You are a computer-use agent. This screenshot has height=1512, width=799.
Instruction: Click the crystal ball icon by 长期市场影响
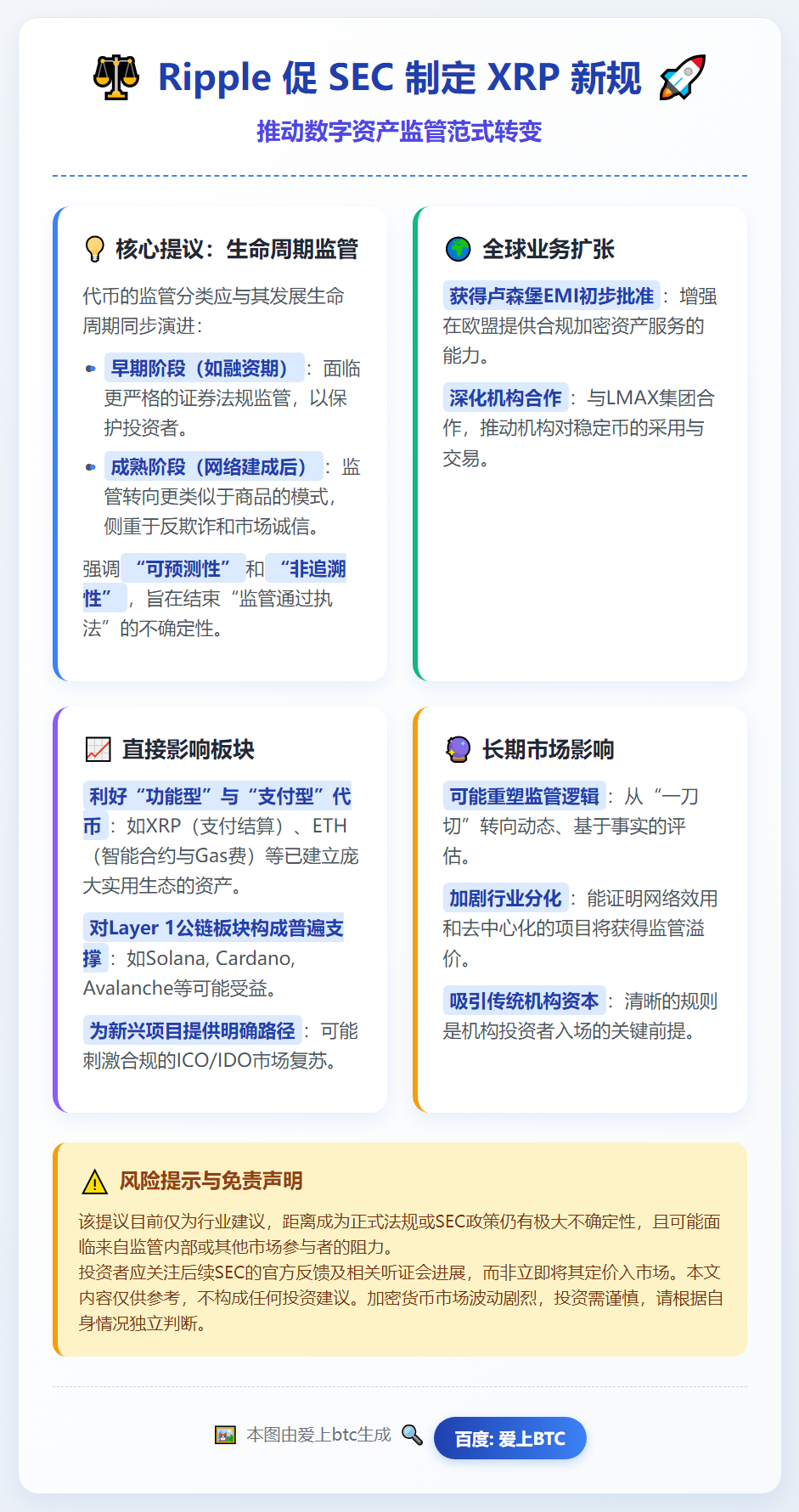tap(458, 749)
